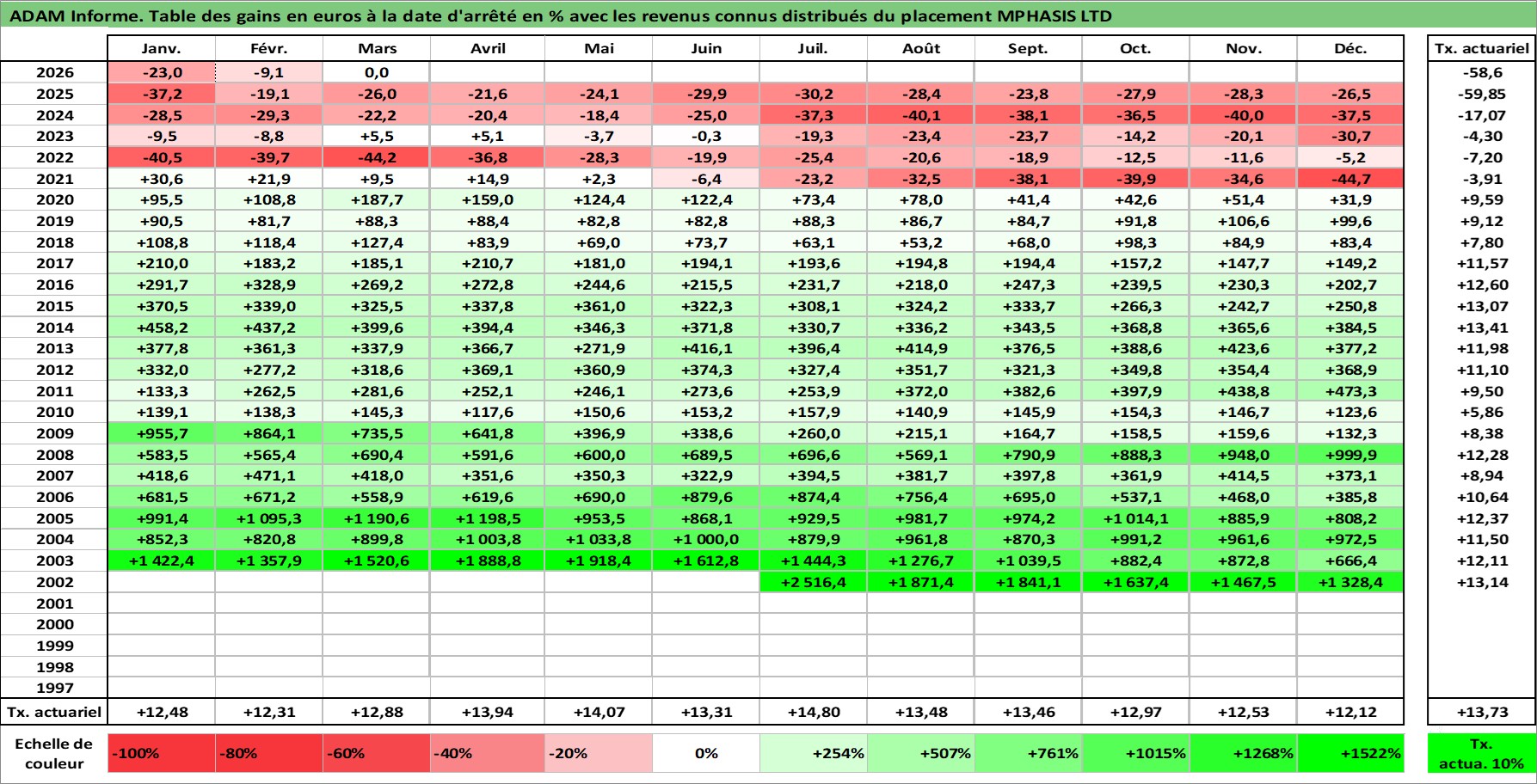Select the +999,9 cell in December 2008
The height and width of the screenshot is (784, 1537).
pyautogui.click(x=1350, y=455)
